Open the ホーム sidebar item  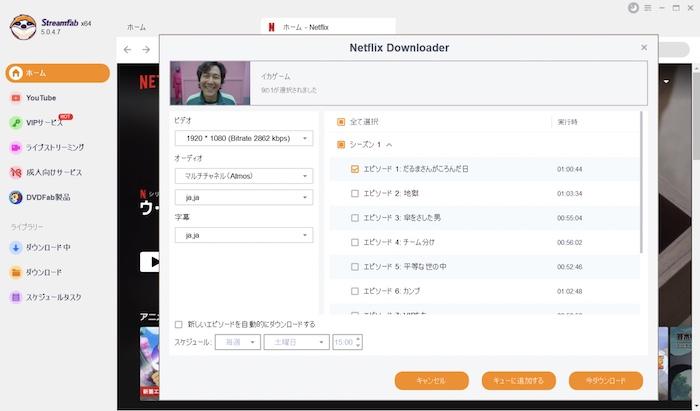click(x=58, y=73)
